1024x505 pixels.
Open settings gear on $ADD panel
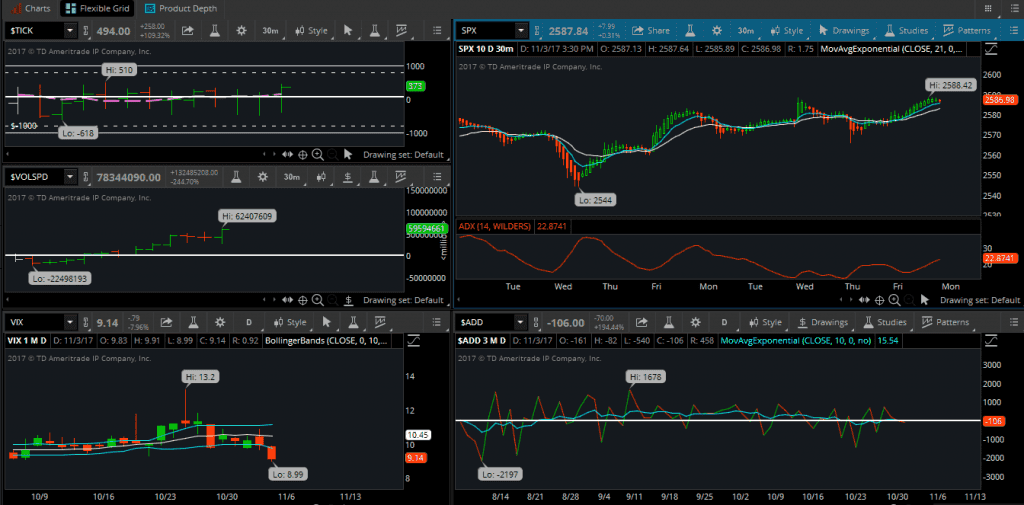point(696,322)
